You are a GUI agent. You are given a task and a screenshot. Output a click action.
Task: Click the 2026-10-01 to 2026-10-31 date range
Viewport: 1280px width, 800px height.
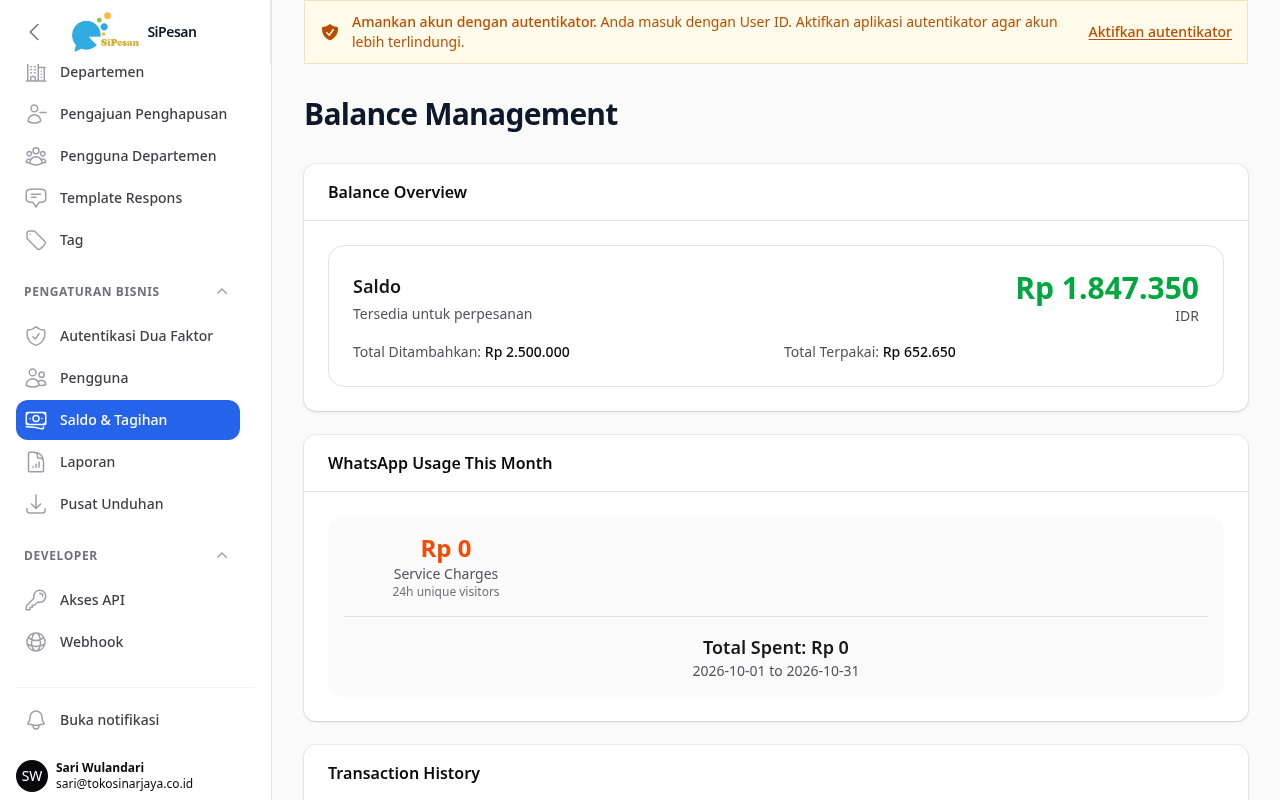click(x=776, y=671)
